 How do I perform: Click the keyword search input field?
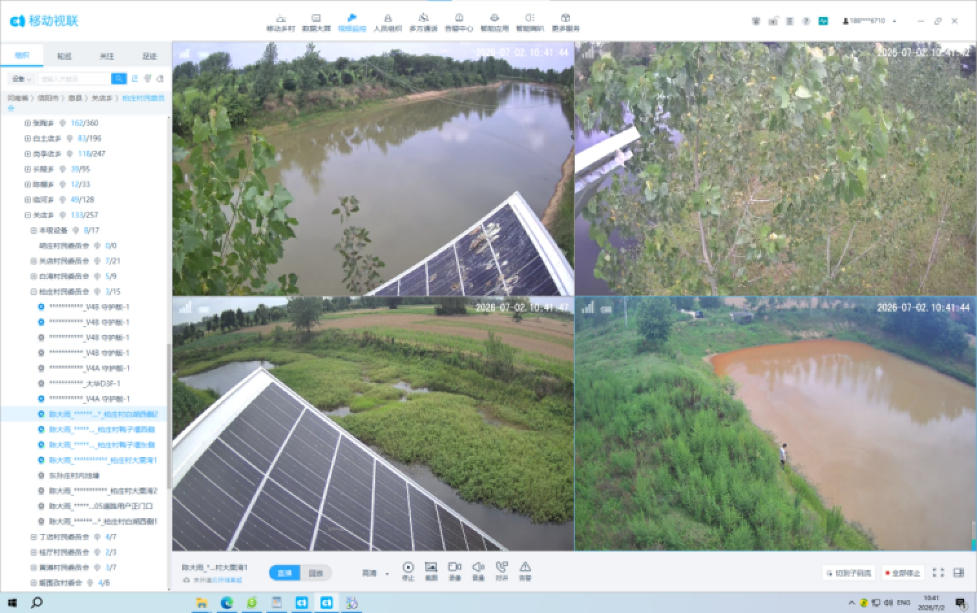(x=75, y=78)
